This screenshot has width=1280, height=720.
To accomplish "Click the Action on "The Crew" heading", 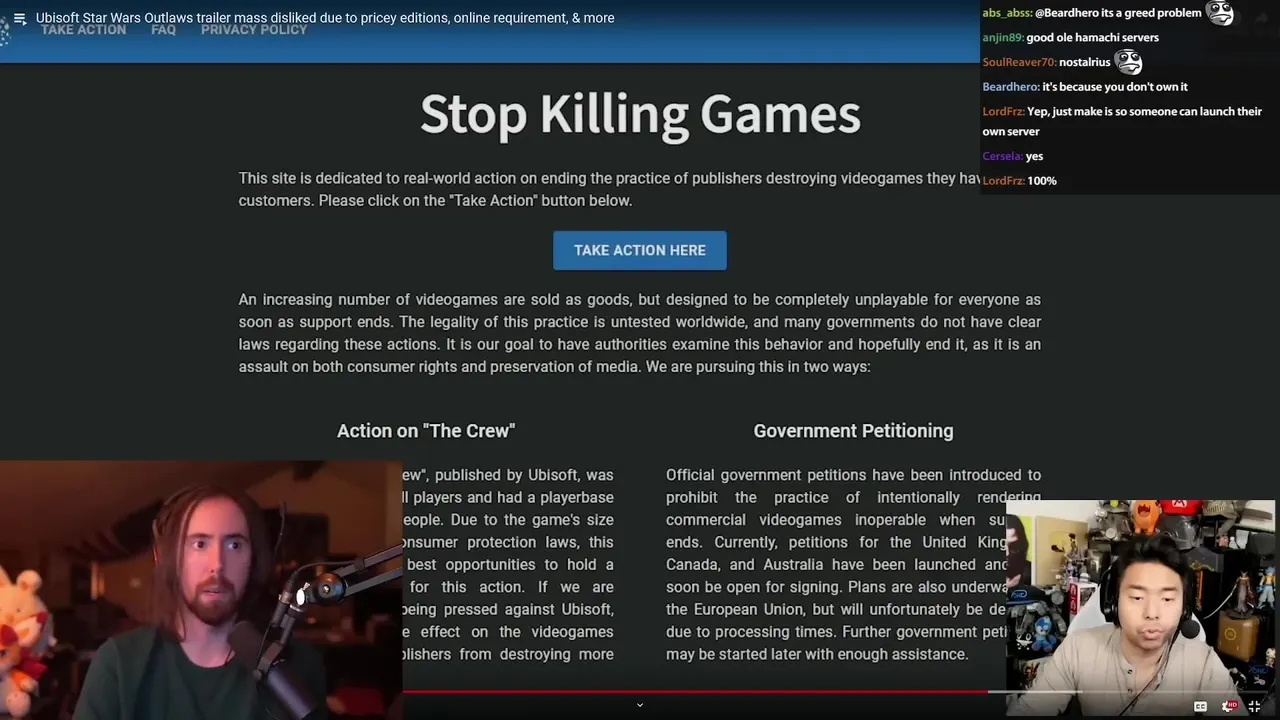I will [x=426, y=431].
